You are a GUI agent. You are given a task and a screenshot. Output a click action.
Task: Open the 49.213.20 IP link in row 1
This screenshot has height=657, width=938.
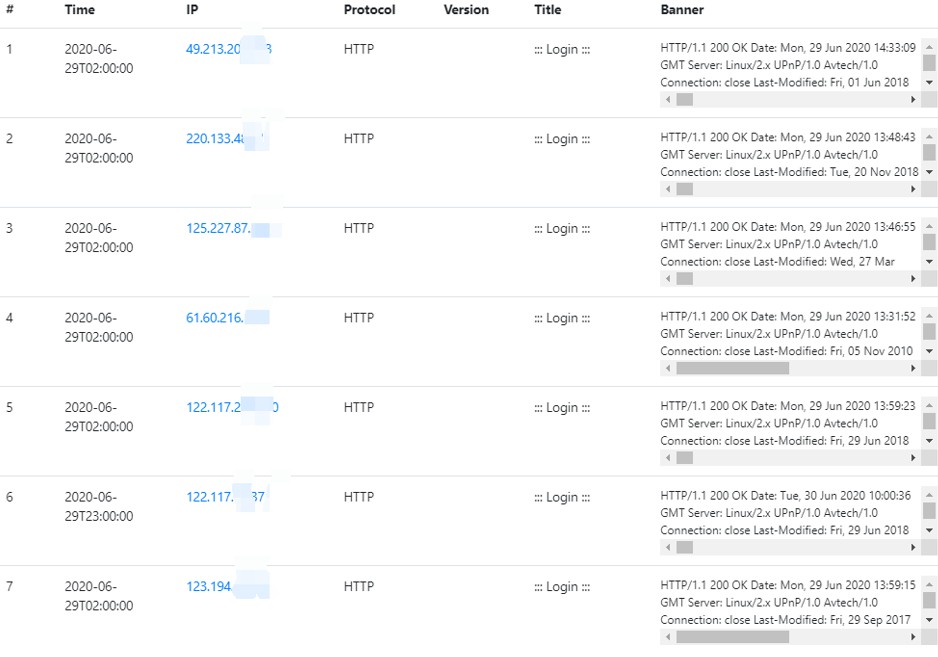pos(214,49)
